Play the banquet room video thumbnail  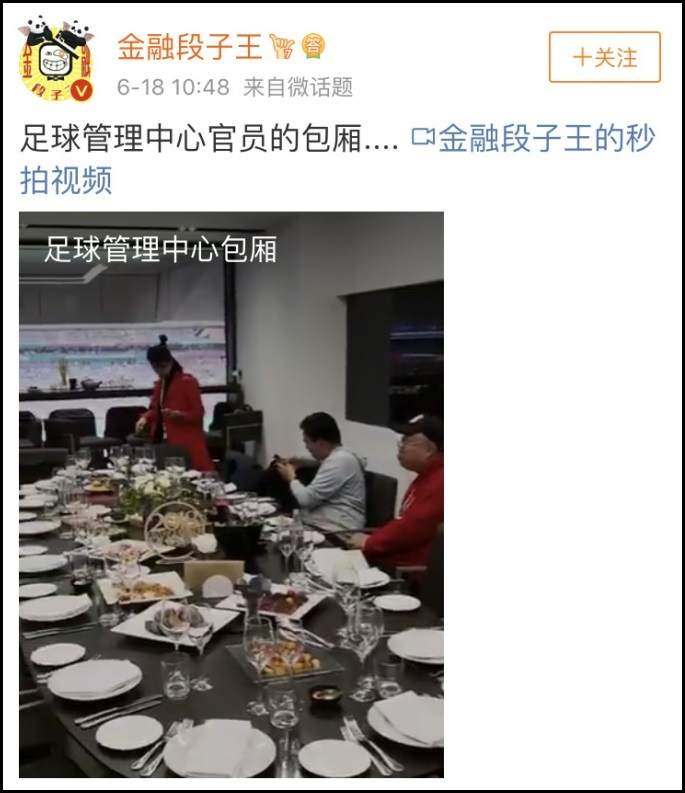pos(231,495)
